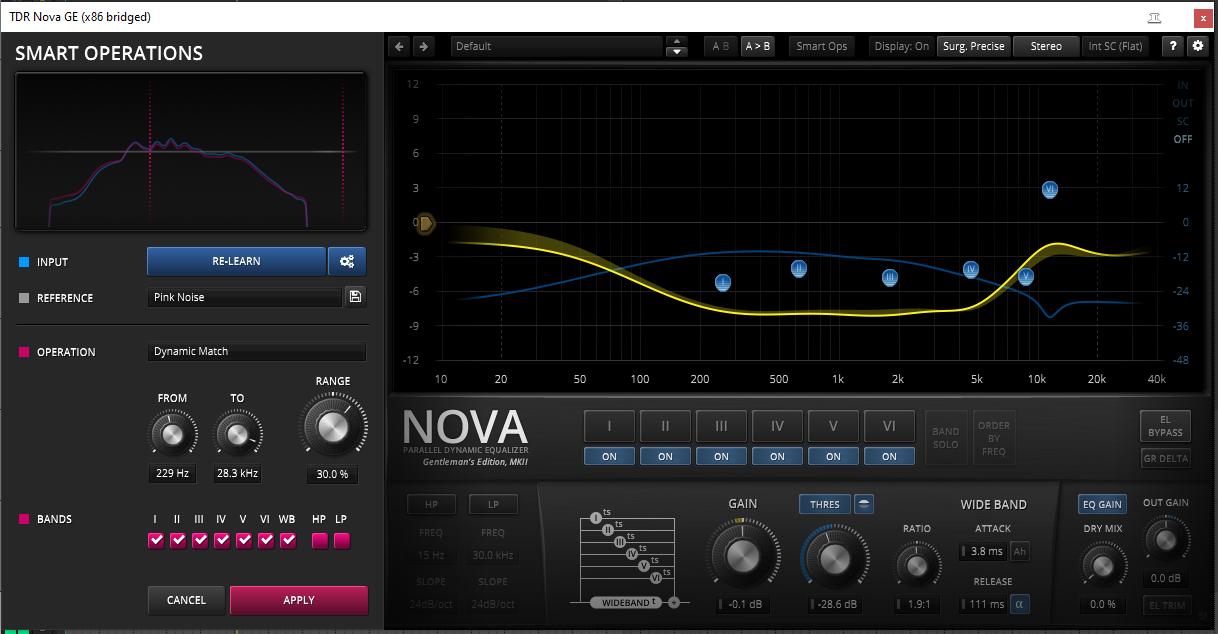This screenshot has height=634, width=1218.
Task: Toggle the threshold shape icon next to THRES
Action: click(864, 504)
